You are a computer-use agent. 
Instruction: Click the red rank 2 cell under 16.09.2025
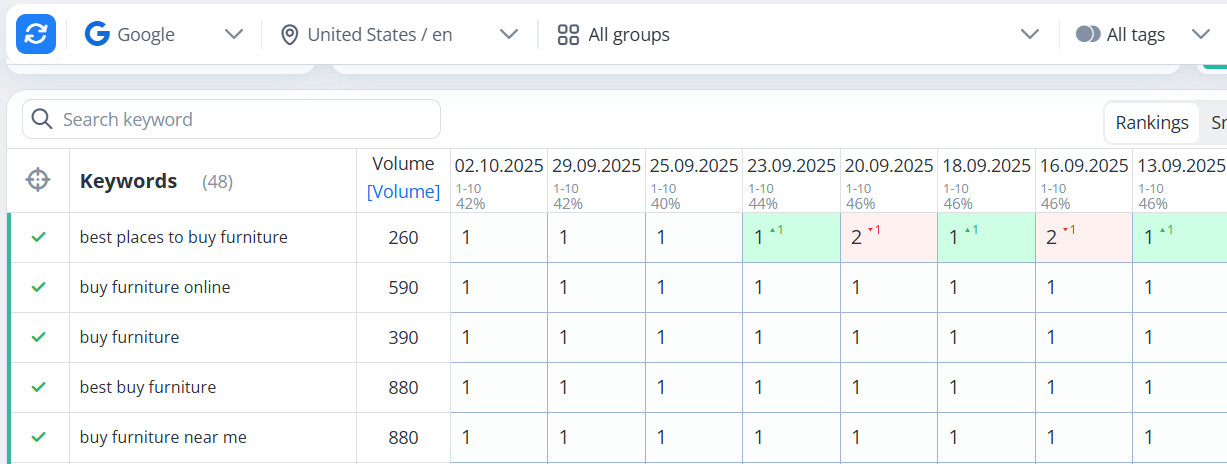click(1084, 237)
